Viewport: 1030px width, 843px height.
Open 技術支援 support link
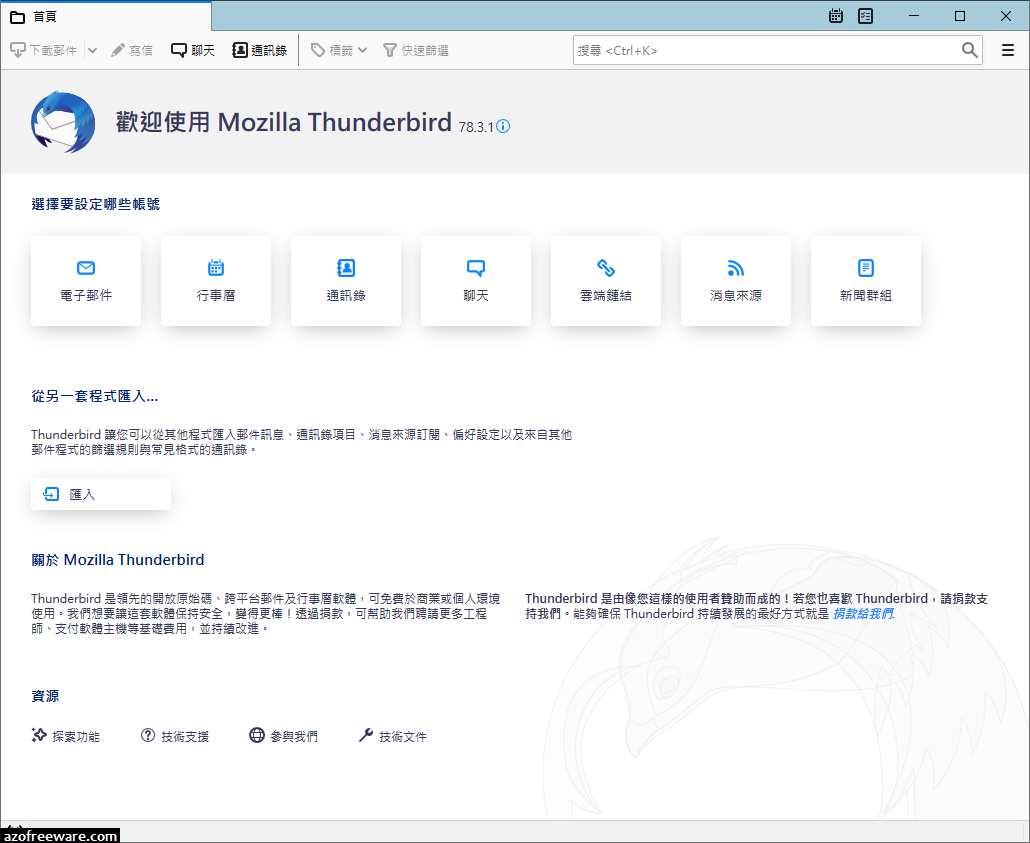click(175, 737)
